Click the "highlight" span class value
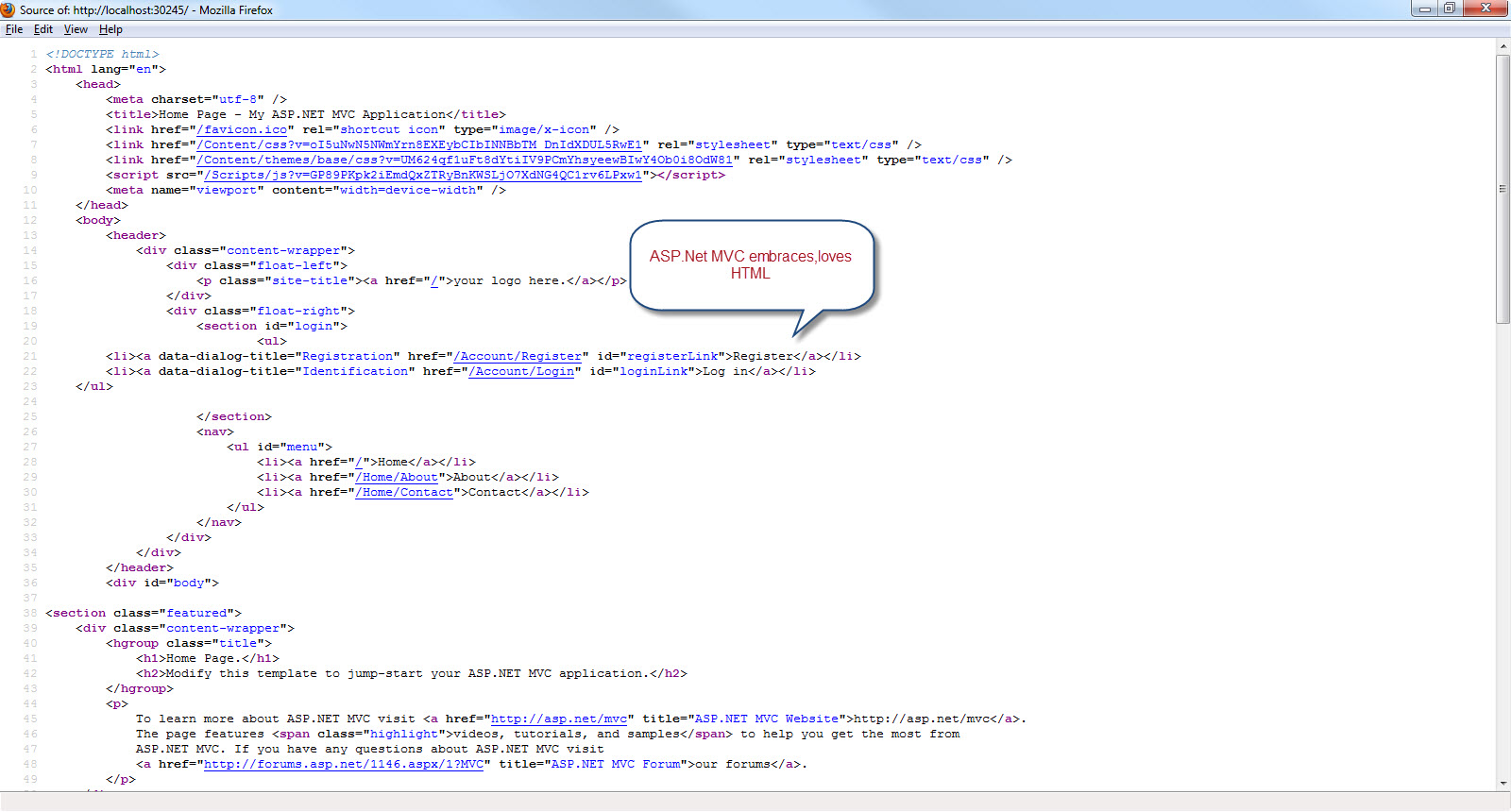Image resolution: width=1511 pixels, height=812 pixels. click(x=404, y=734)
